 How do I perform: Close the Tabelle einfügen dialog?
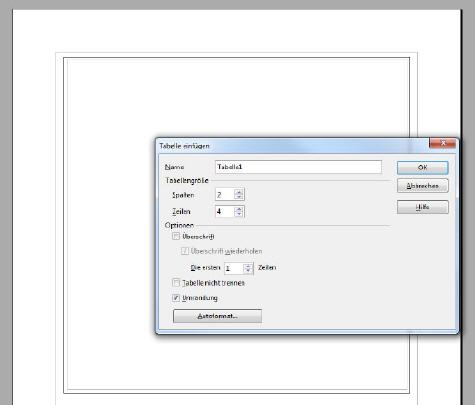(443, 143)
